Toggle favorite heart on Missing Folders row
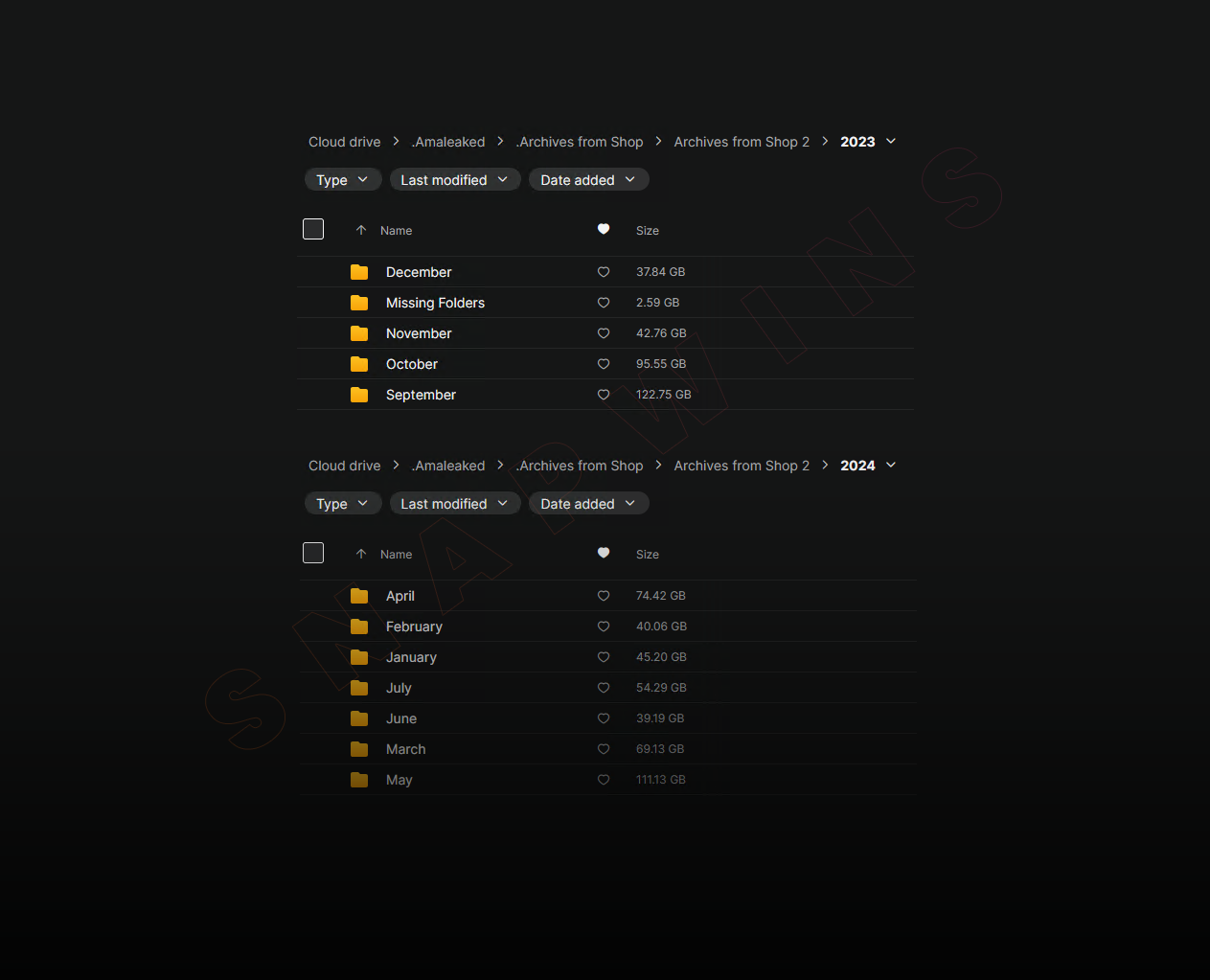This screenshot has width=1210, height=980. tap(604, 303)
